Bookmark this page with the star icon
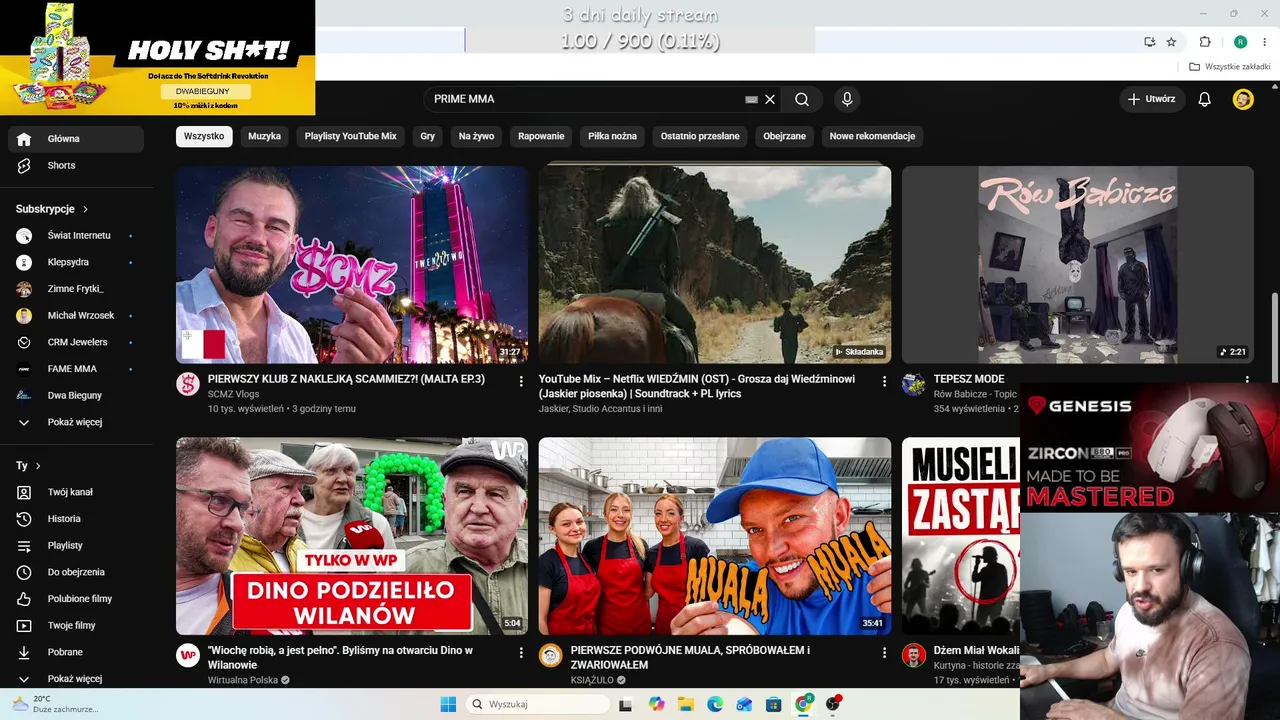This screenshot has width=1280, height=720. pos(1171,42)
